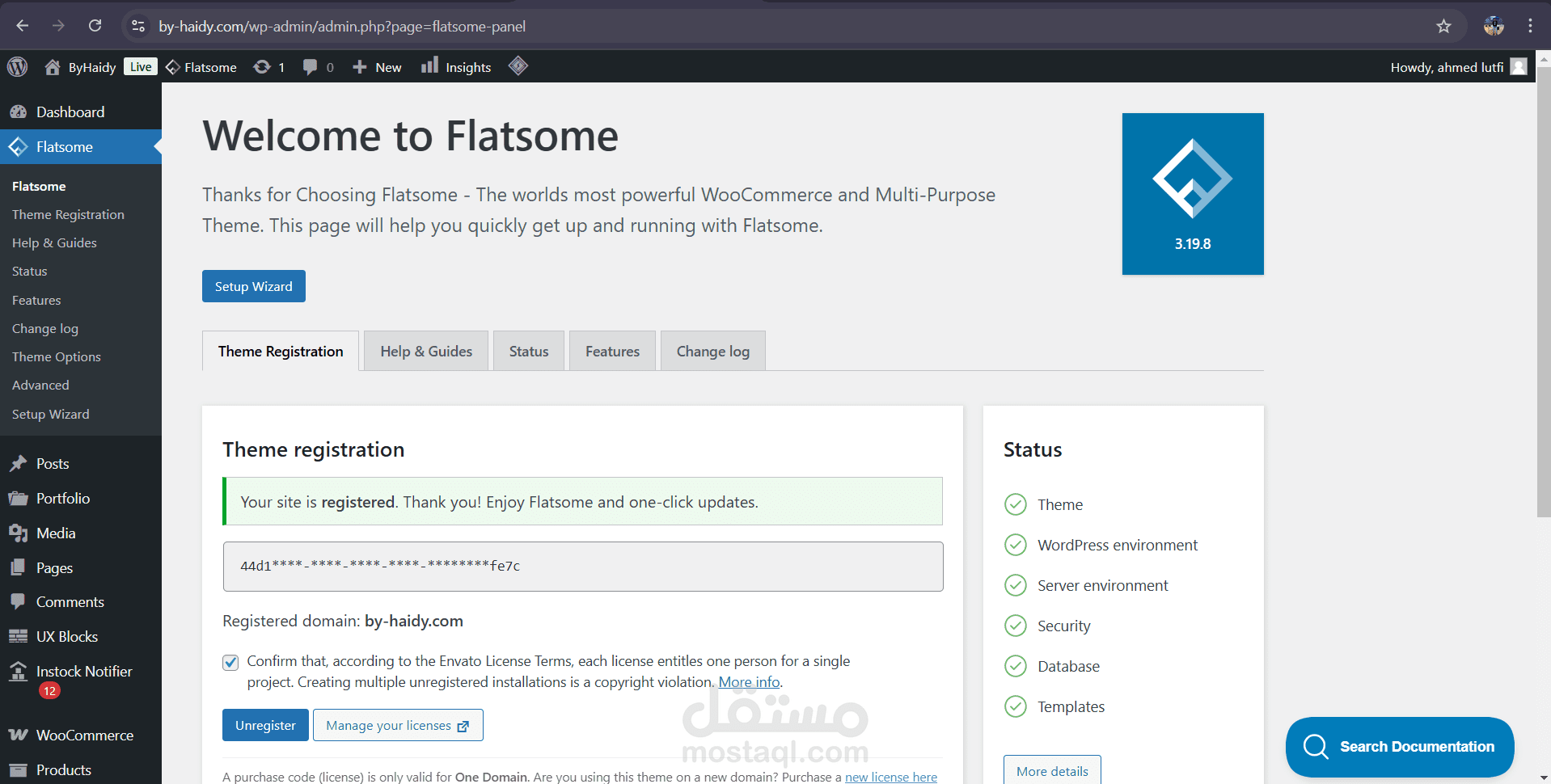The height and width of the screenshot is (784, 1551).
Task: Open Search Documentation
Action: pyautogui.click(x=1400, y=747)
